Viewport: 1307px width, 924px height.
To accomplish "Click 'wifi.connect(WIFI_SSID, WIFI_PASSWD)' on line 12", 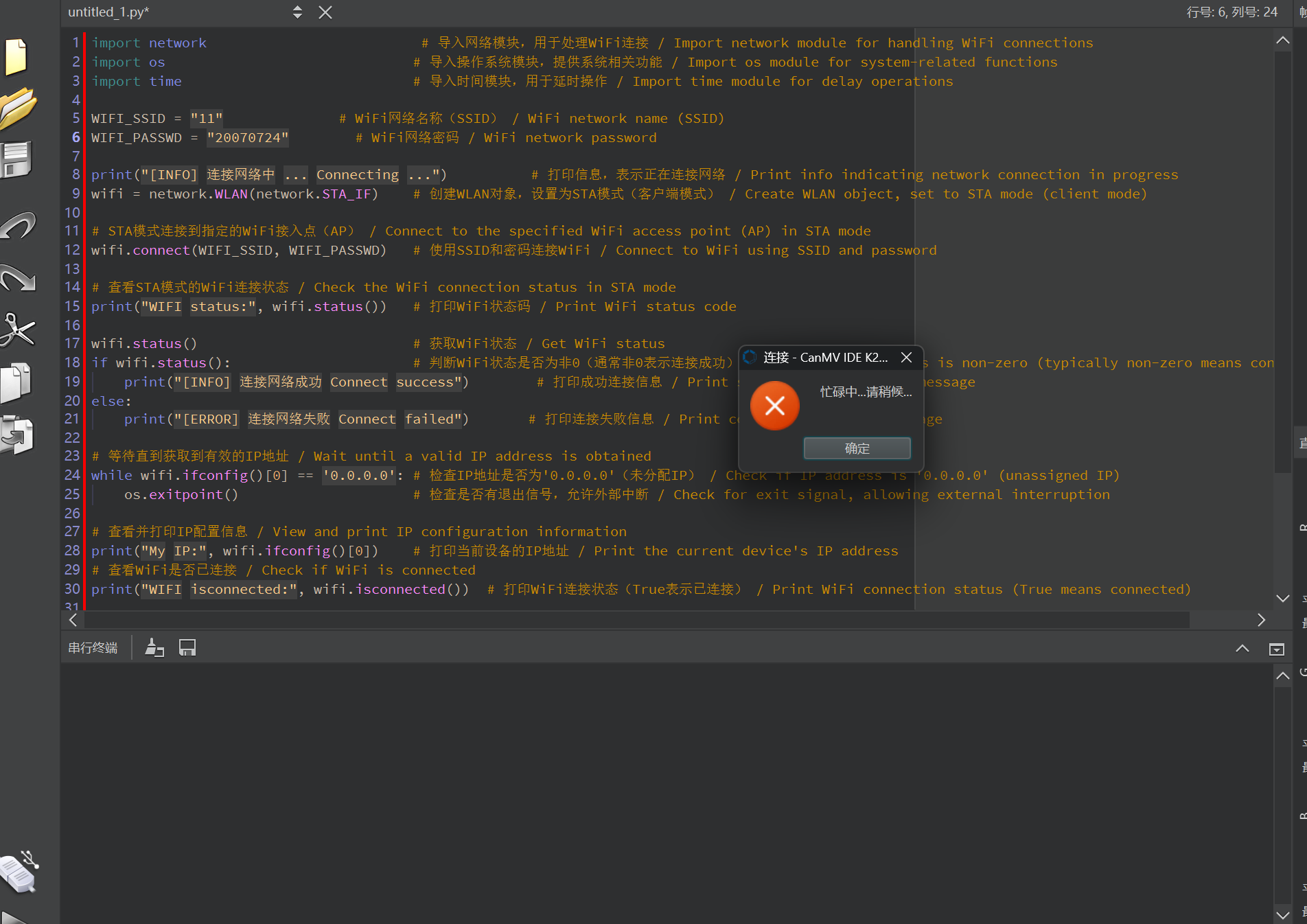I will (239, 250).
